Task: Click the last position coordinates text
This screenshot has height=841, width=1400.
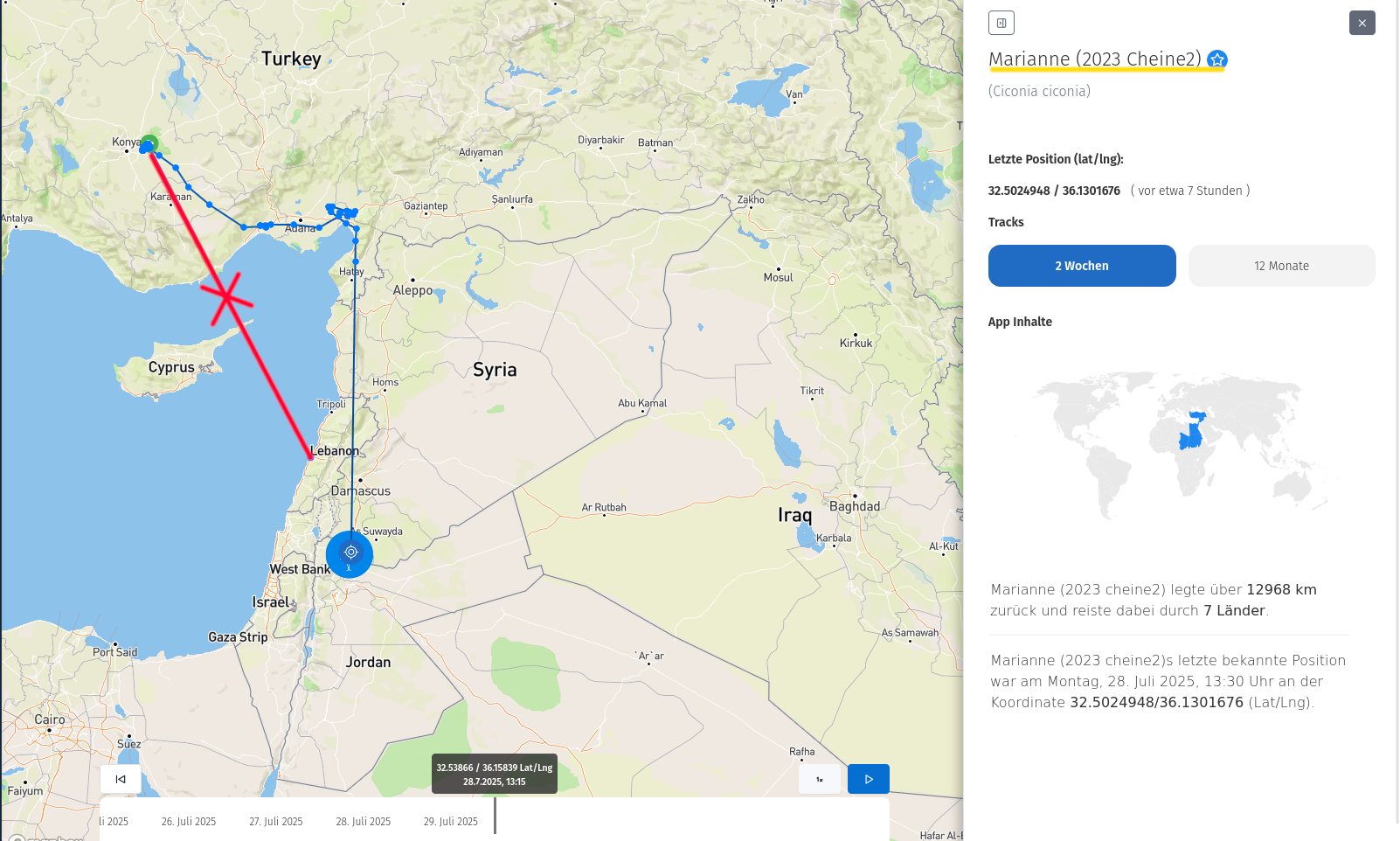Action: [1054, 191]
